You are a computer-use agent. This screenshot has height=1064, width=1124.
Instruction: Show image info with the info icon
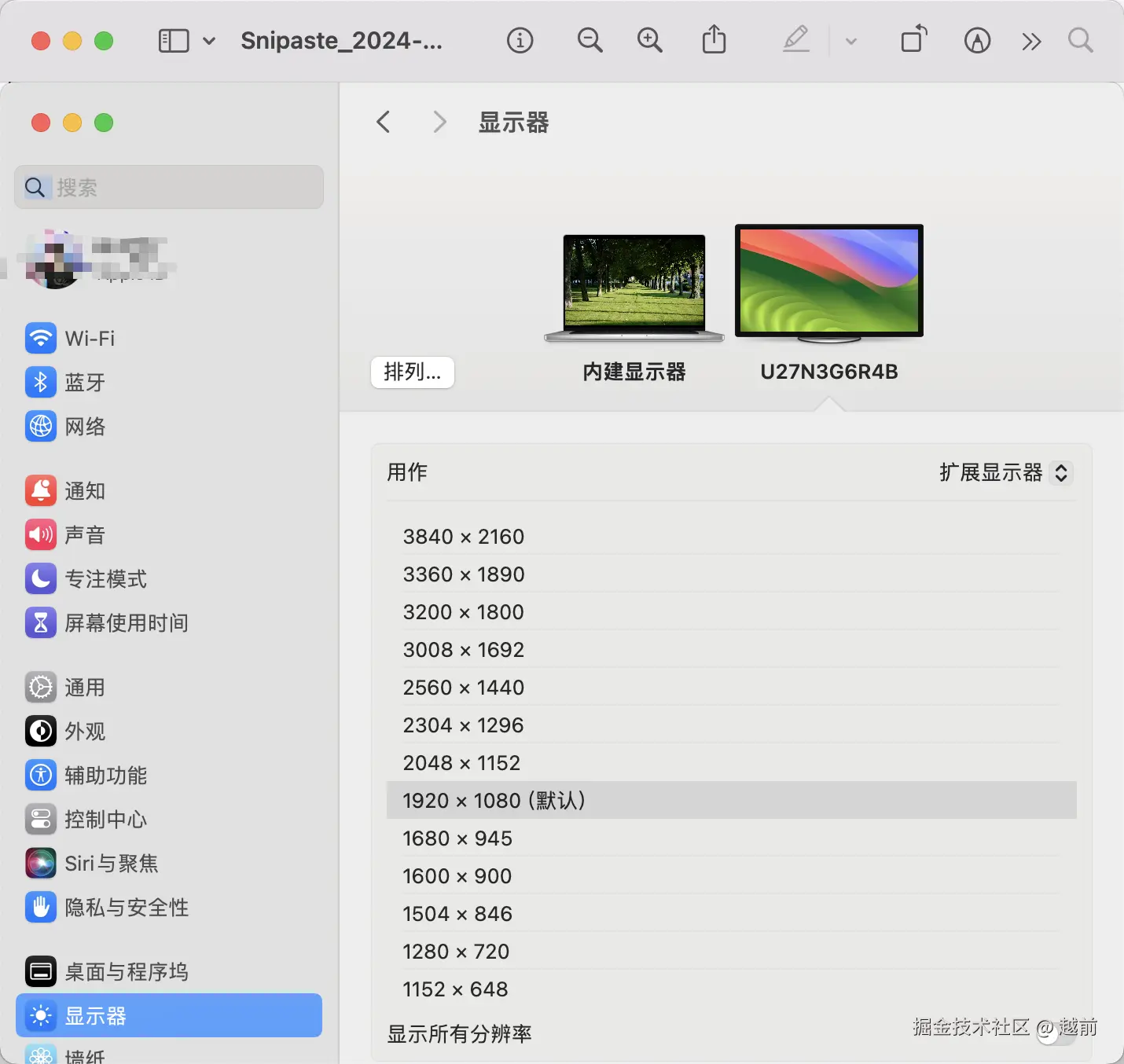pos(520,40)
